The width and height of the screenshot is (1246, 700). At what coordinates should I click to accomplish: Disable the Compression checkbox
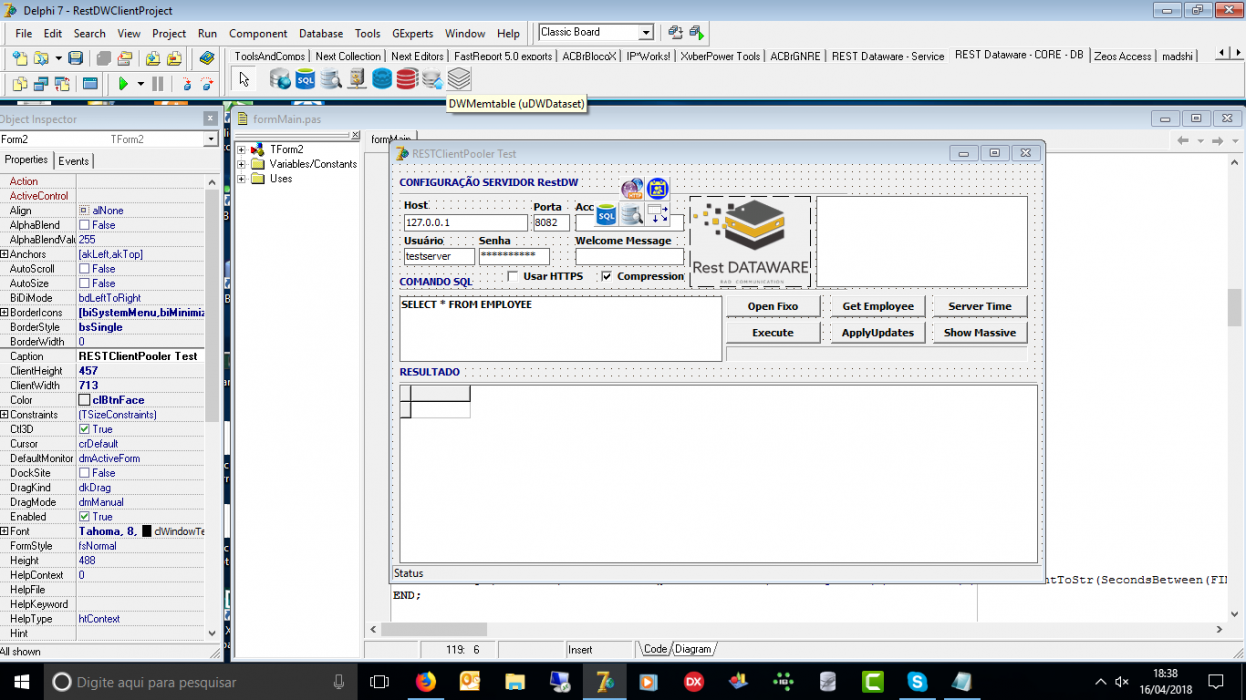click(x=605, y=276)
